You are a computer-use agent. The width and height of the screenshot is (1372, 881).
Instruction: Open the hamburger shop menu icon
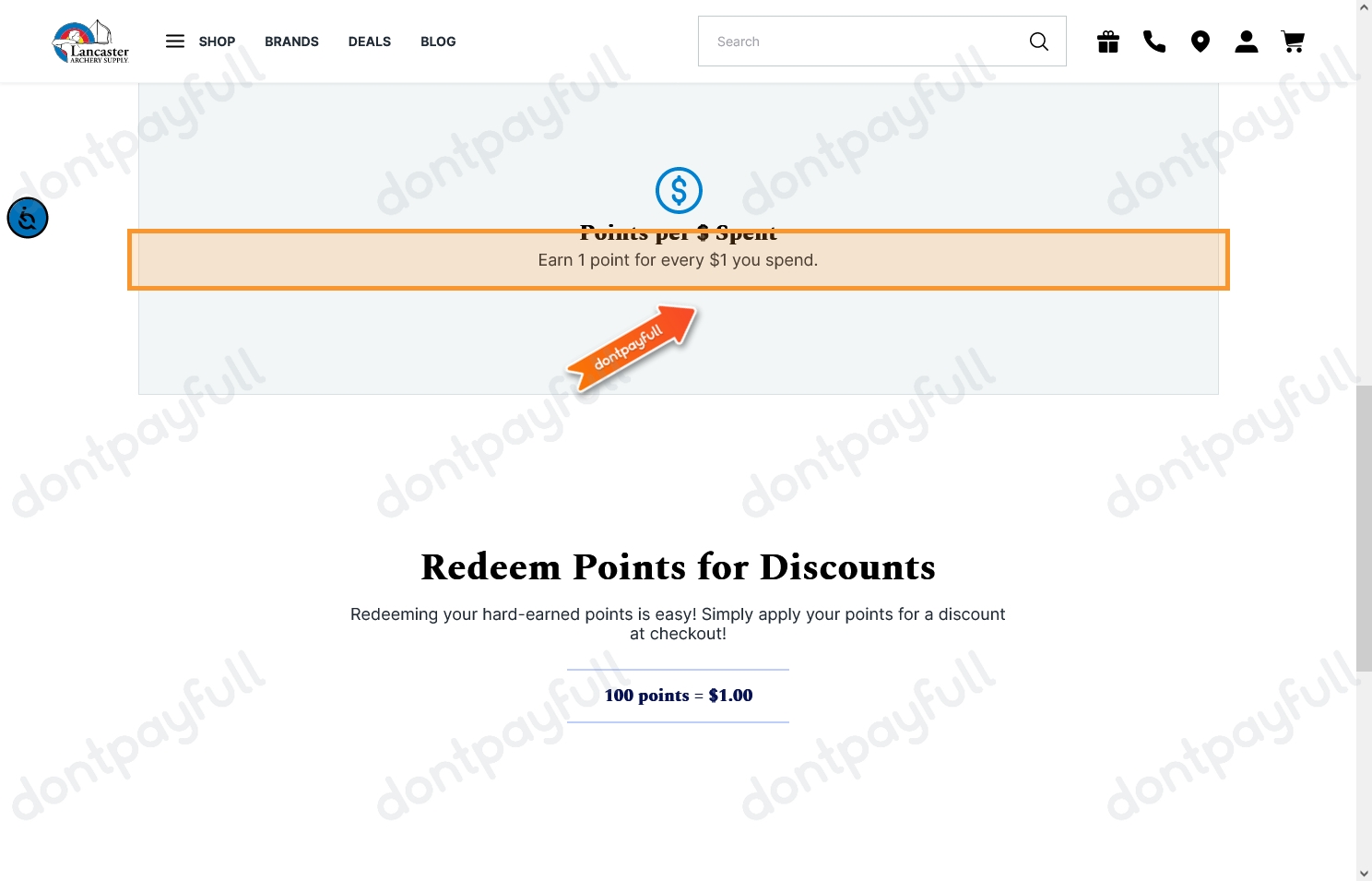(x=175, y=42)
